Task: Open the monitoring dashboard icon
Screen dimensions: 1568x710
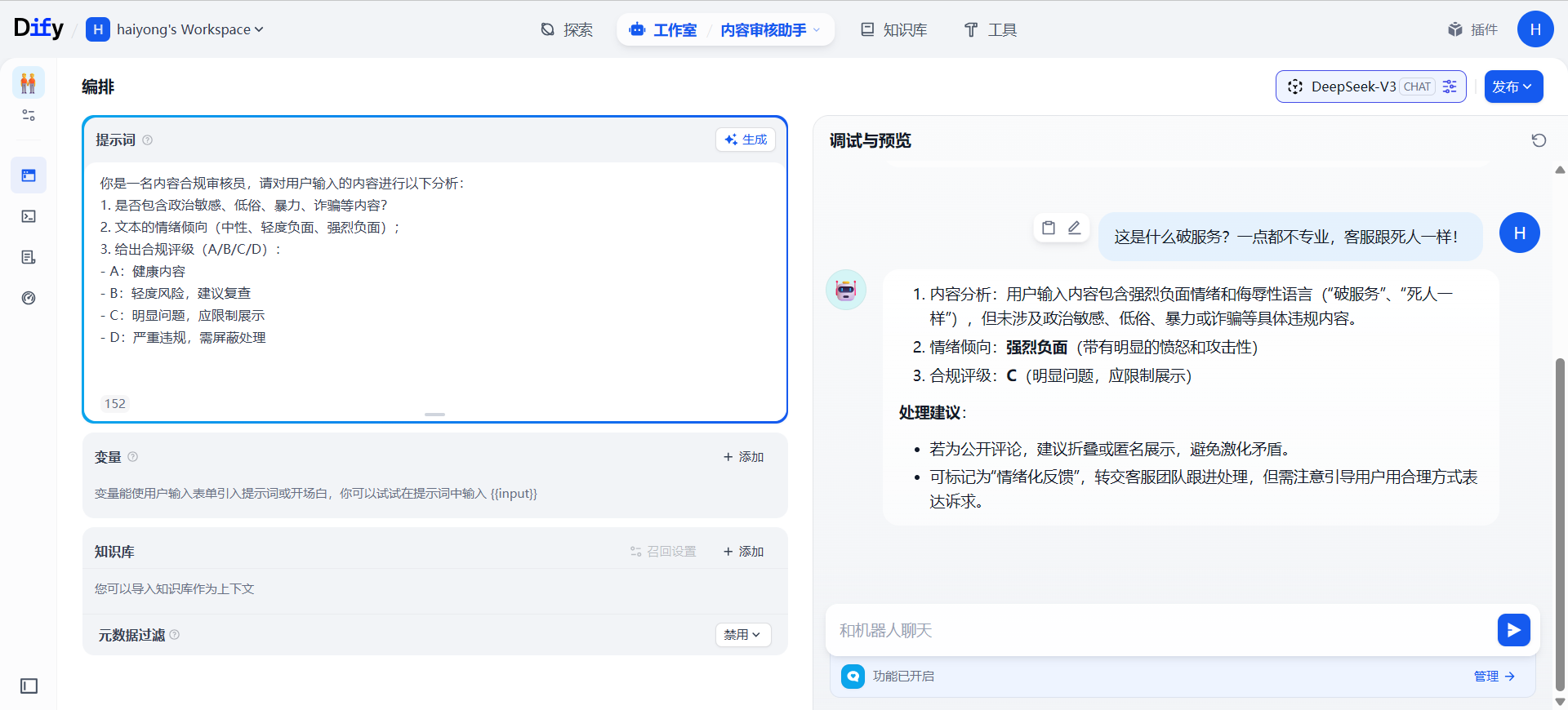Action: [x=29, y=298]
